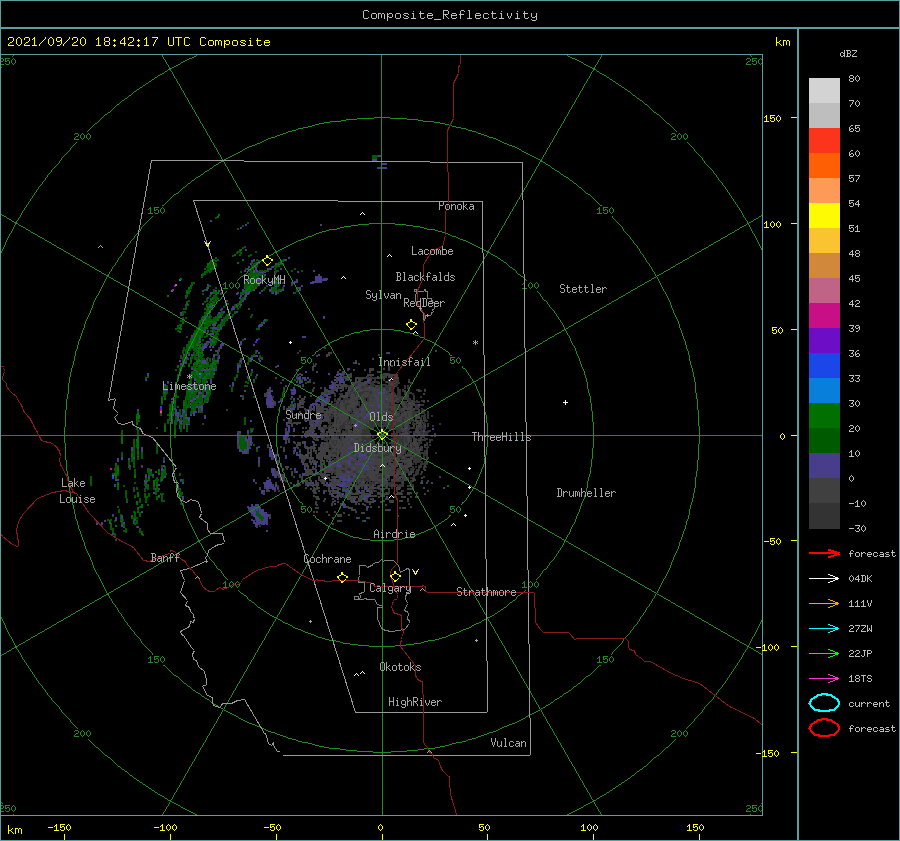This screenshot has width=900, height=841.
Task: Click the Vulcan city label
Action: tap(509, 743)
